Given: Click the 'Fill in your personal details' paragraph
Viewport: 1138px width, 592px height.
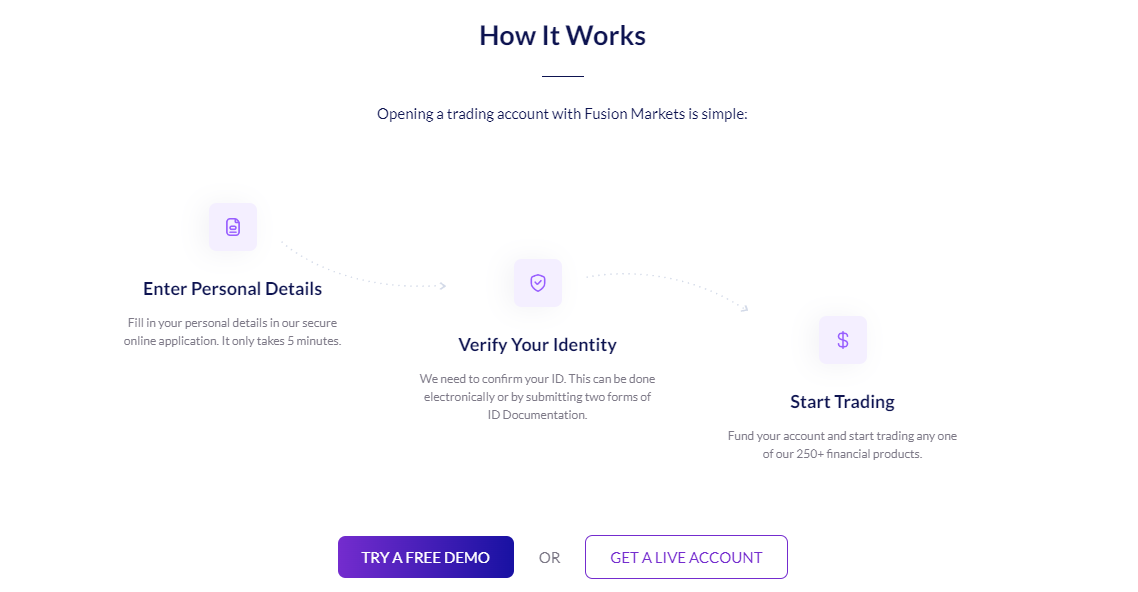Looking at the screenshot, I should click(x=232, y=332).
